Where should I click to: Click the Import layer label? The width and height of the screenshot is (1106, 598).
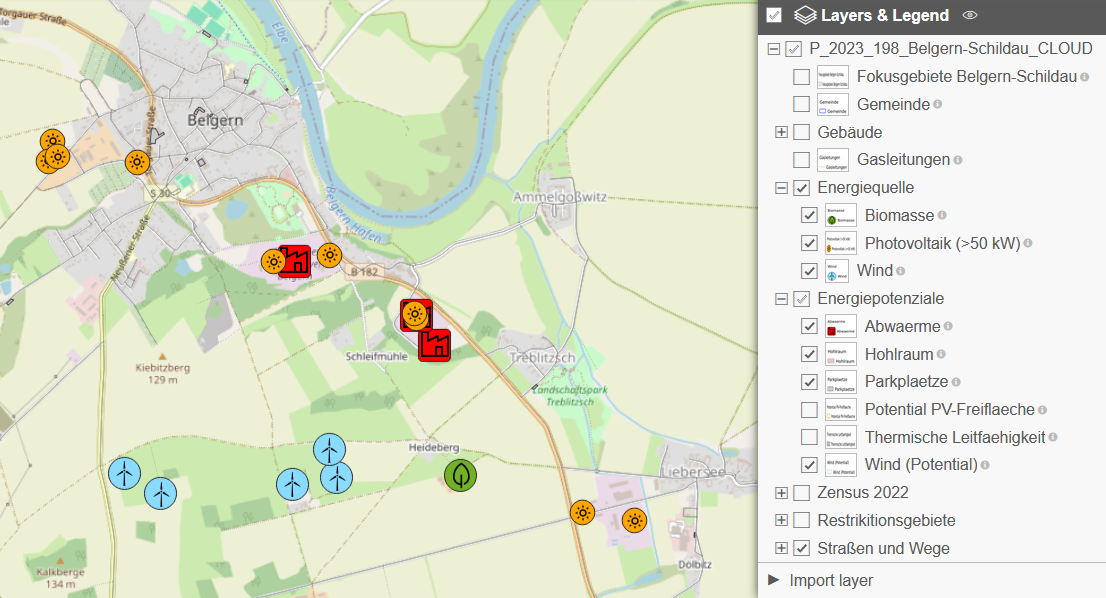(831, 580)
